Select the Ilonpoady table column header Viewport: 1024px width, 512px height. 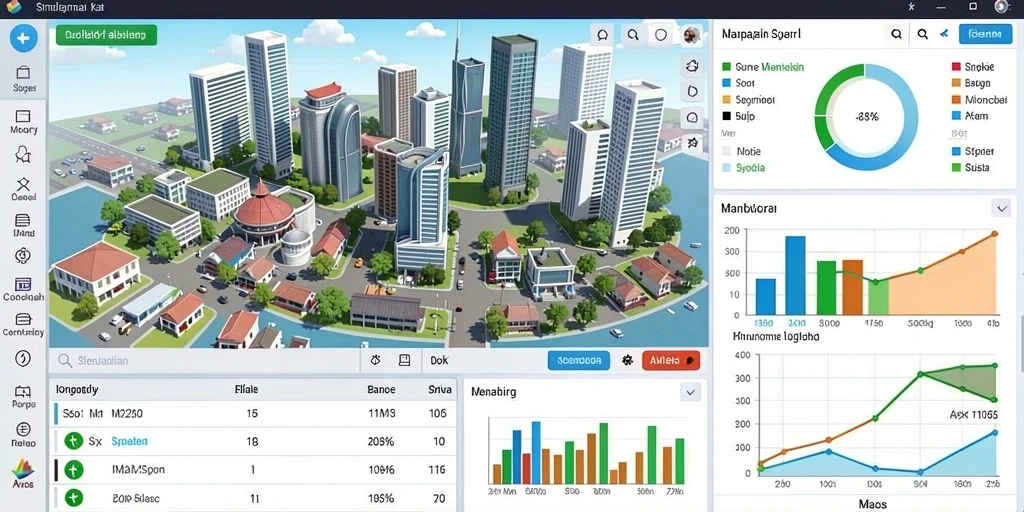[x=77, y=389]
